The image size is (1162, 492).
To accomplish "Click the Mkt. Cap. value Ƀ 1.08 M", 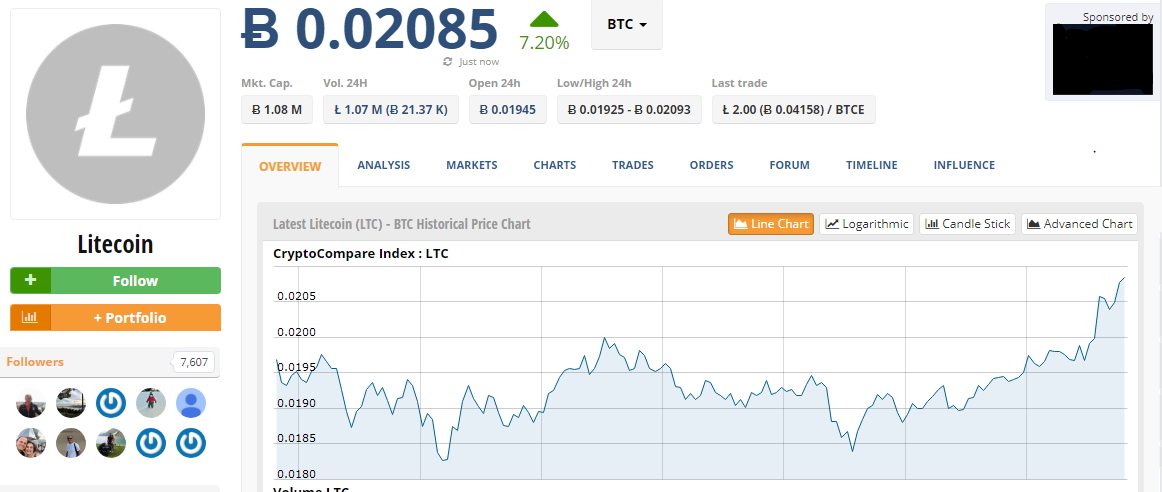I will 277,110.
